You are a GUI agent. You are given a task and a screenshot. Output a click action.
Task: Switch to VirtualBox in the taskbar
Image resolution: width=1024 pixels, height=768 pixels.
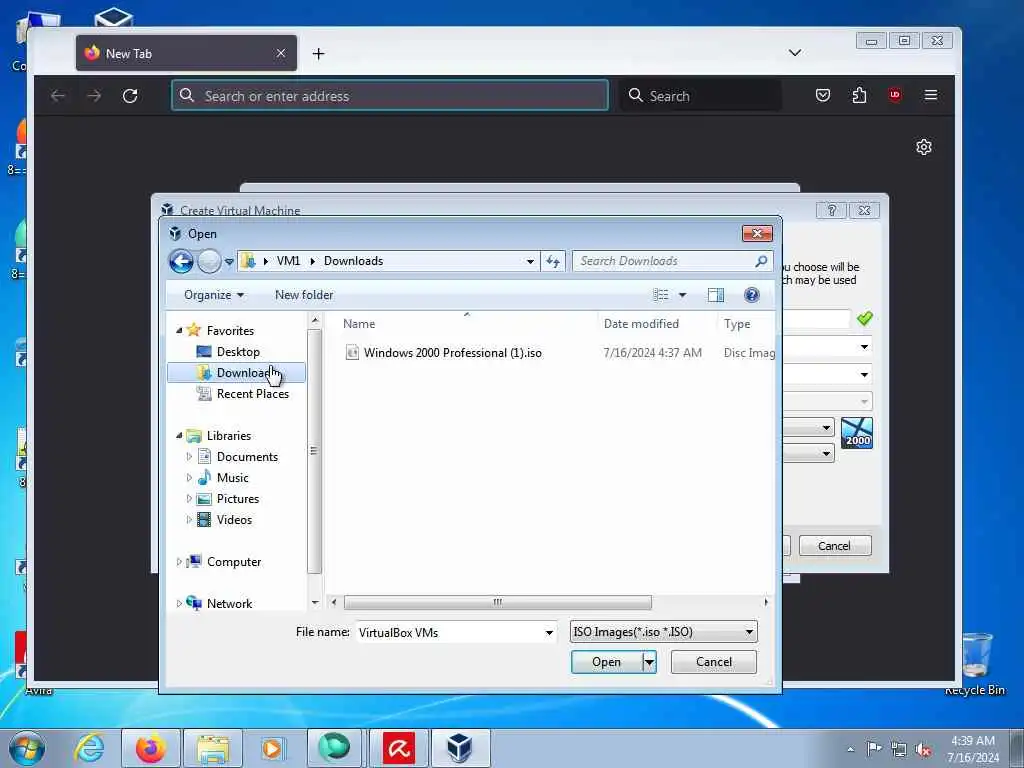(x=460, y=748)
